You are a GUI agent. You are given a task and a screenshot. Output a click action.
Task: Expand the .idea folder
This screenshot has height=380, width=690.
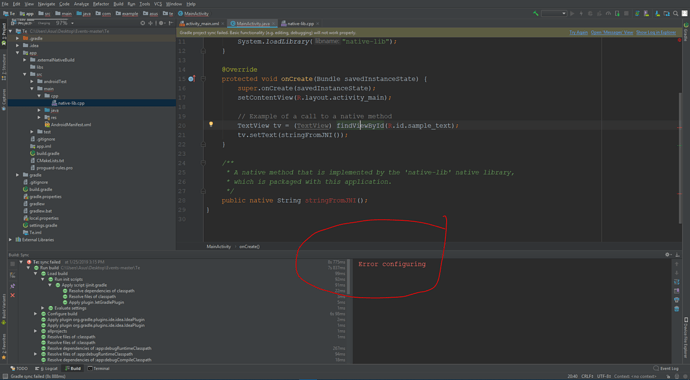[x=18, y=46]
